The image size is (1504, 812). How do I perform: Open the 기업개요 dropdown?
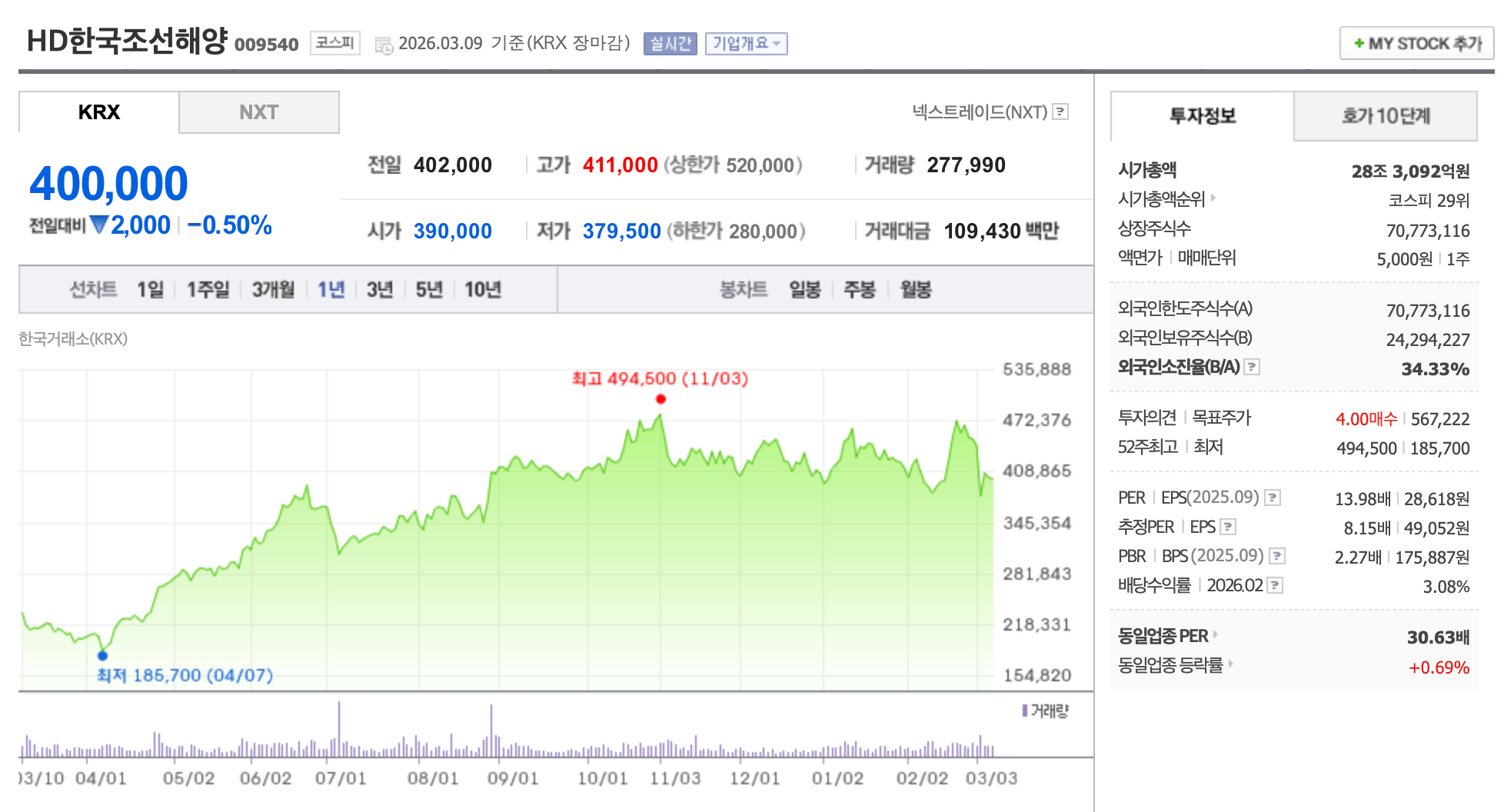tap(746, 44)
